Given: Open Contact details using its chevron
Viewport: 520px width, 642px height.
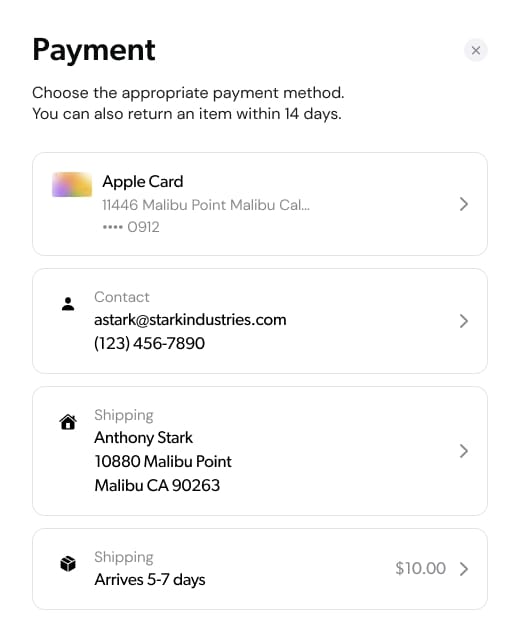Looking at the screenshot, I should [463, 321].
